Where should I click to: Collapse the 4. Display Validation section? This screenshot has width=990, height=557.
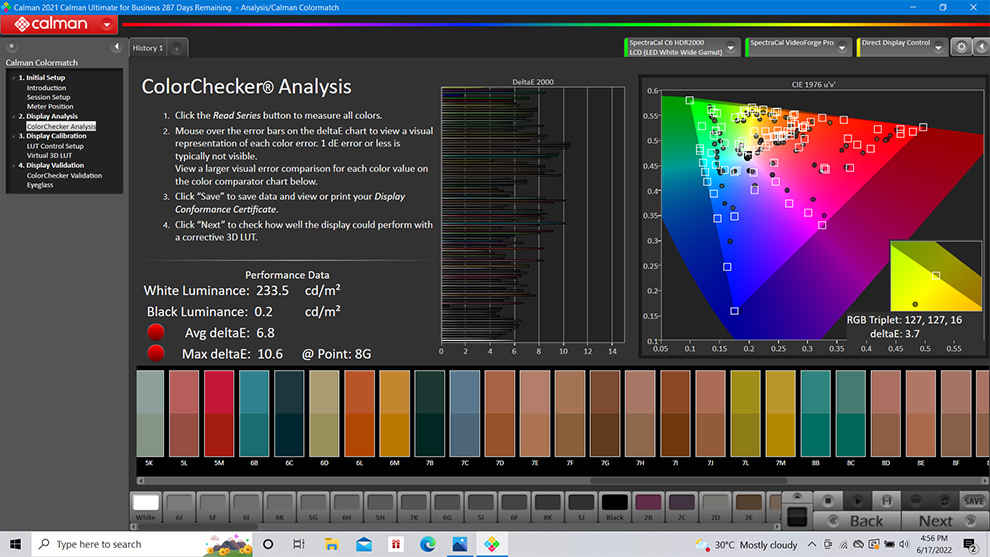[x=13, y=165]
